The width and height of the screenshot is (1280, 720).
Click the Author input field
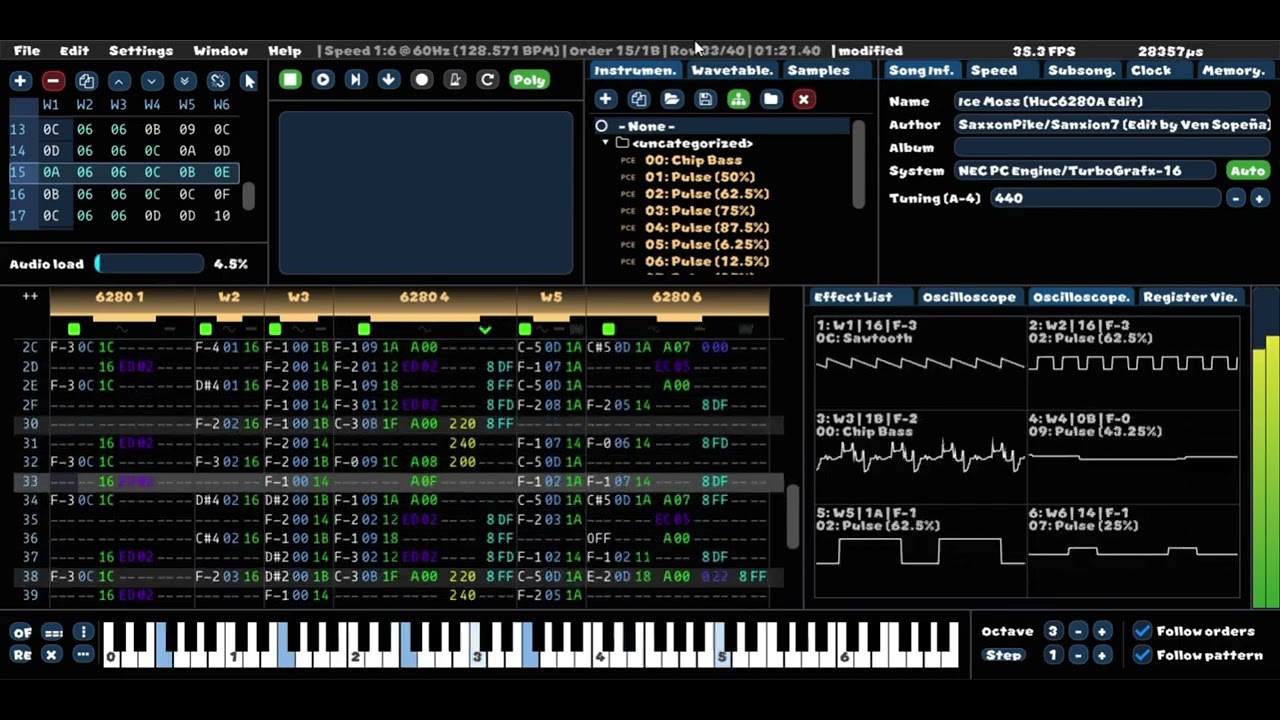click(1112, 124)
